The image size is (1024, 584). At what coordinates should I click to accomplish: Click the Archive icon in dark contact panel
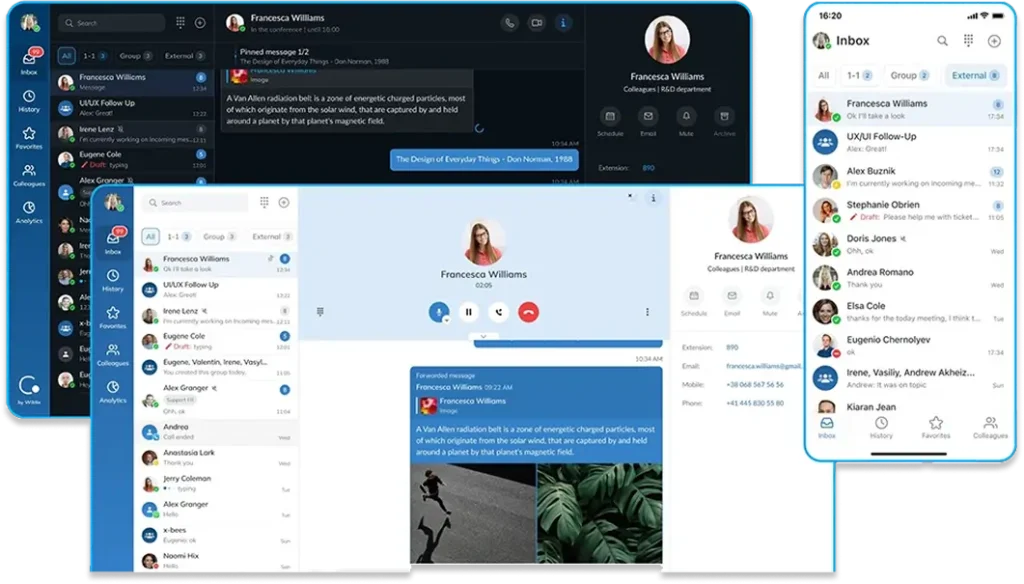click(x=723, y=117)
